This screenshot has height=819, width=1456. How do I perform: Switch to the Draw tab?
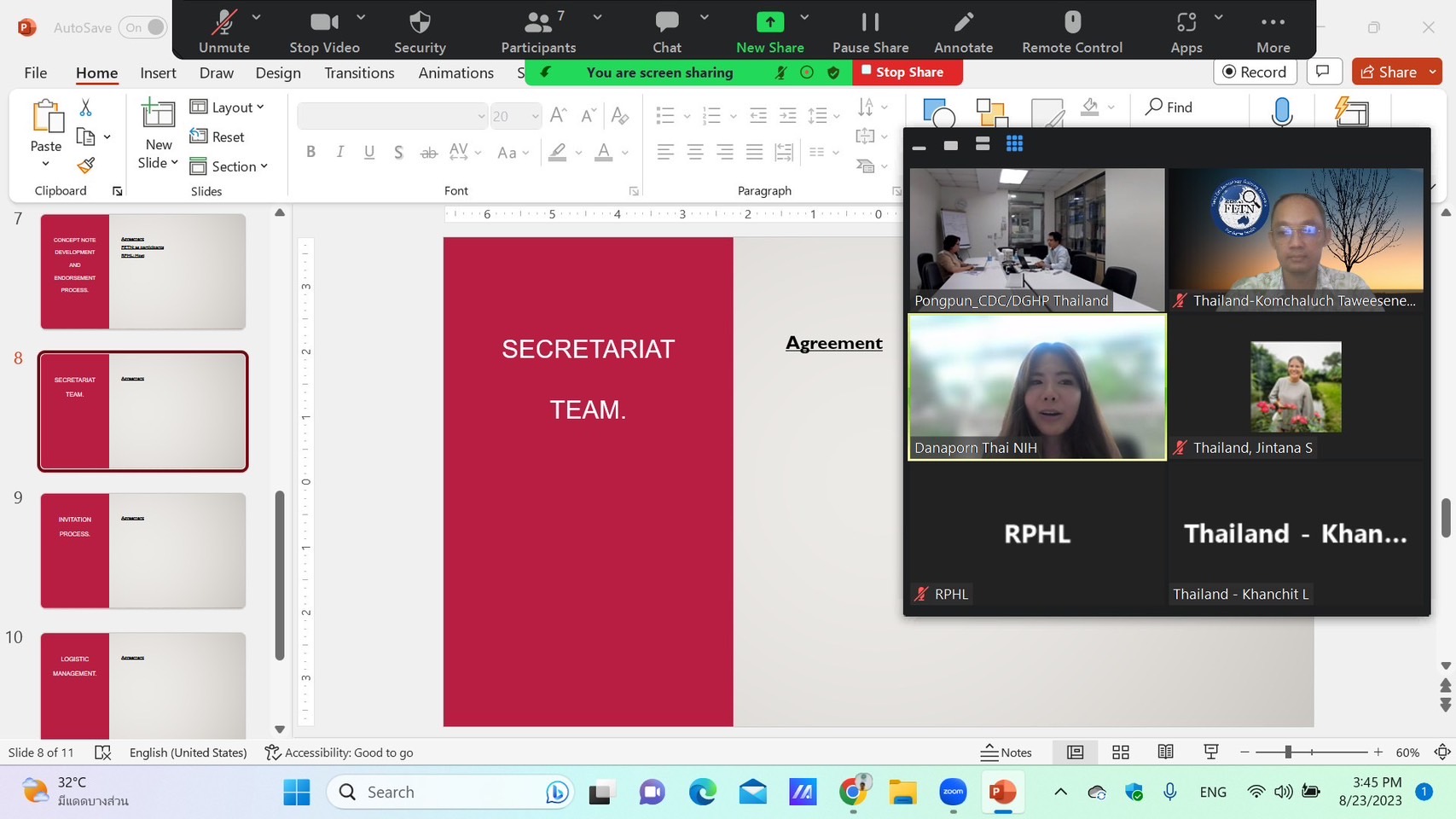pos(217,73)
